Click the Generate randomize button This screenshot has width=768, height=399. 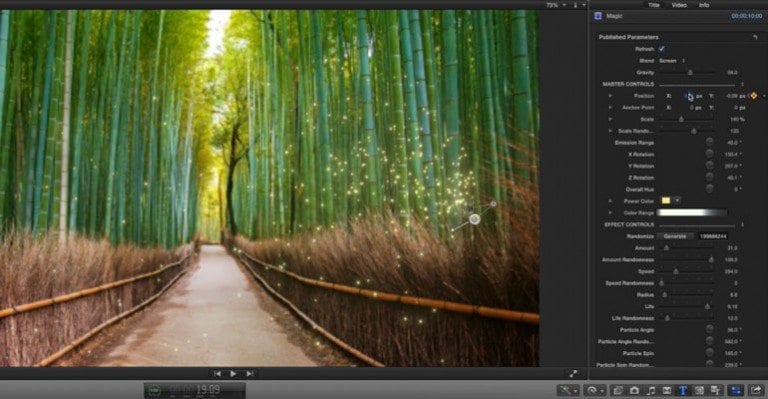click(x=675, y=236)
